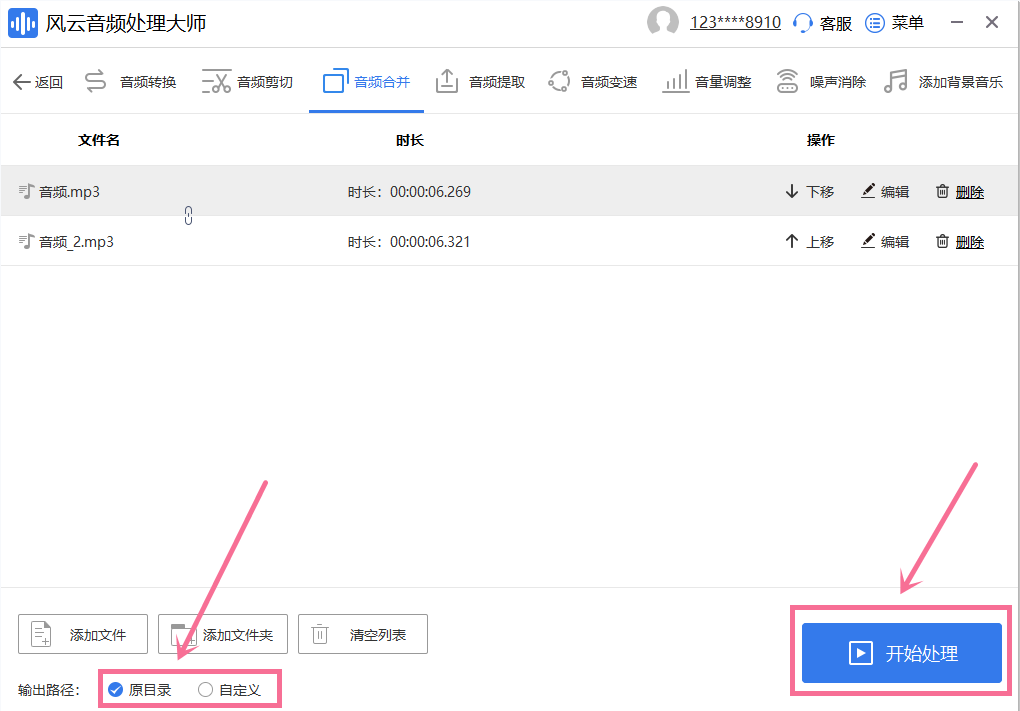Open the 音频提取 audio extraction tool
The width and height of the screenshot is (1020, 711).
(480, 82)
